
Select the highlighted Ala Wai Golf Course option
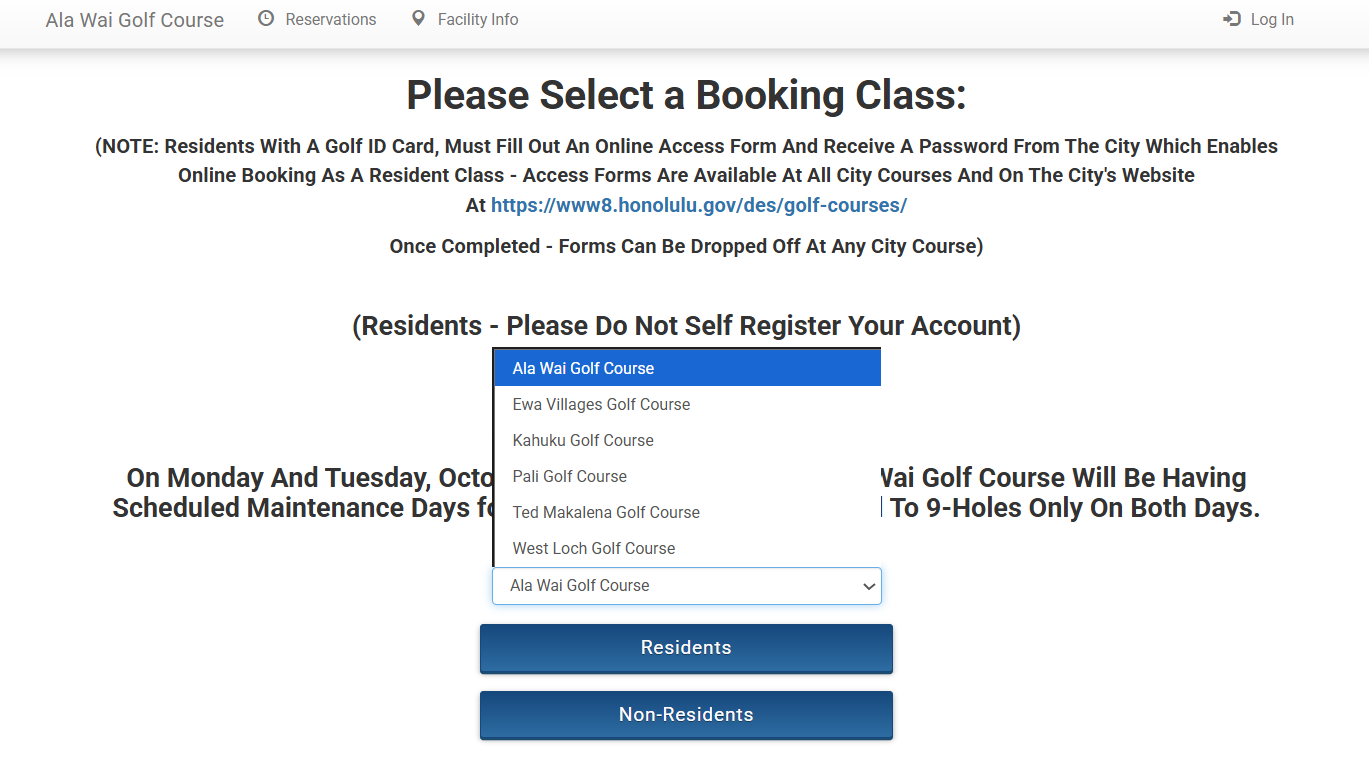point(583,368)
